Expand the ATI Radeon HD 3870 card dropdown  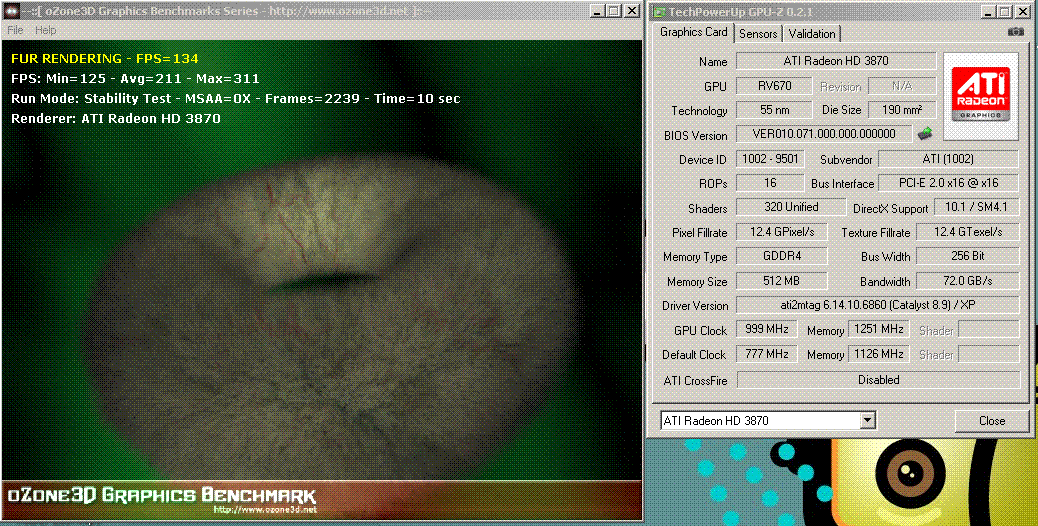[x=867, y=420]
